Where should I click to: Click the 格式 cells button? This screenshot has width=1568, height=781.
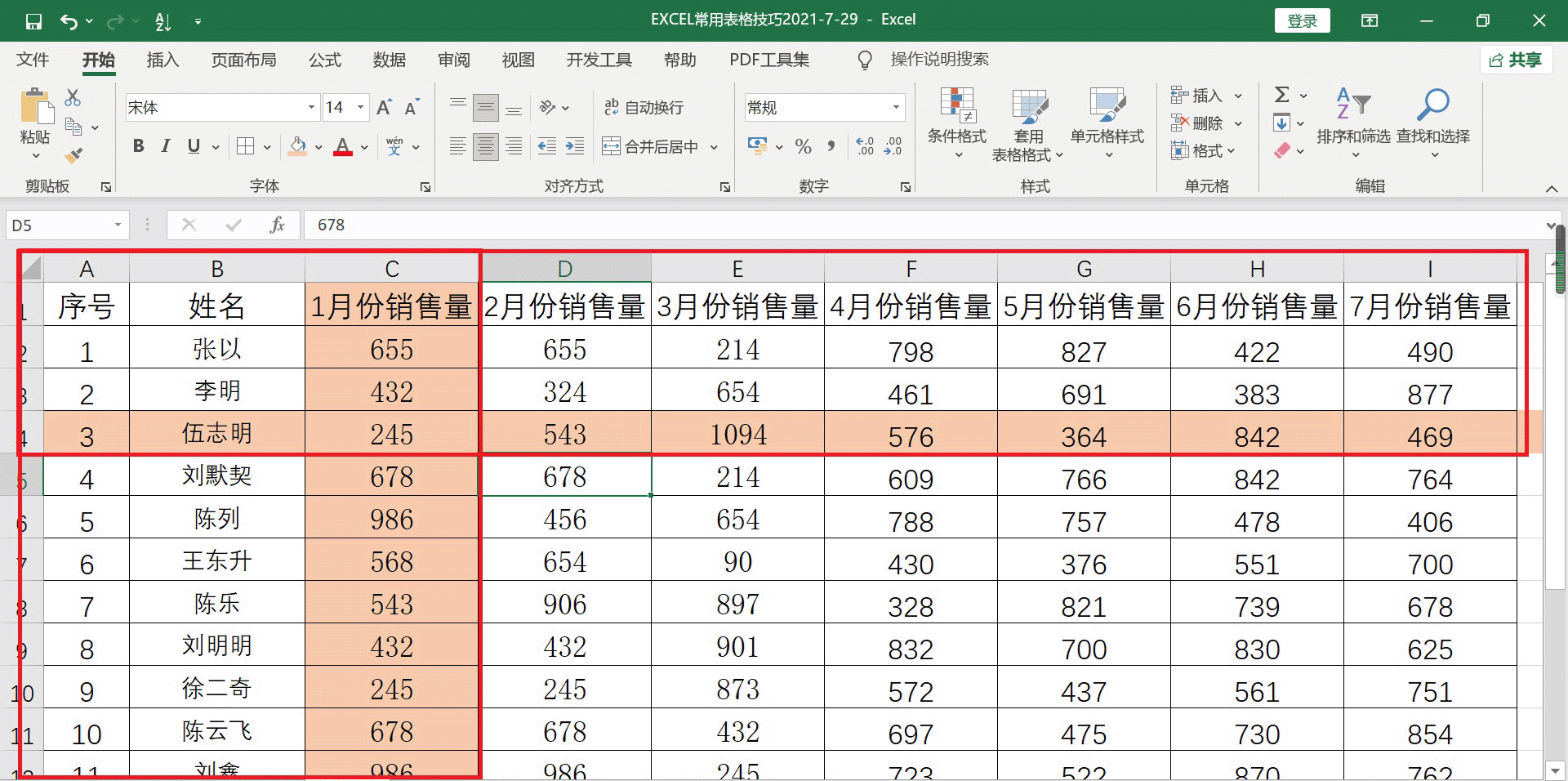pos(1203,151)
